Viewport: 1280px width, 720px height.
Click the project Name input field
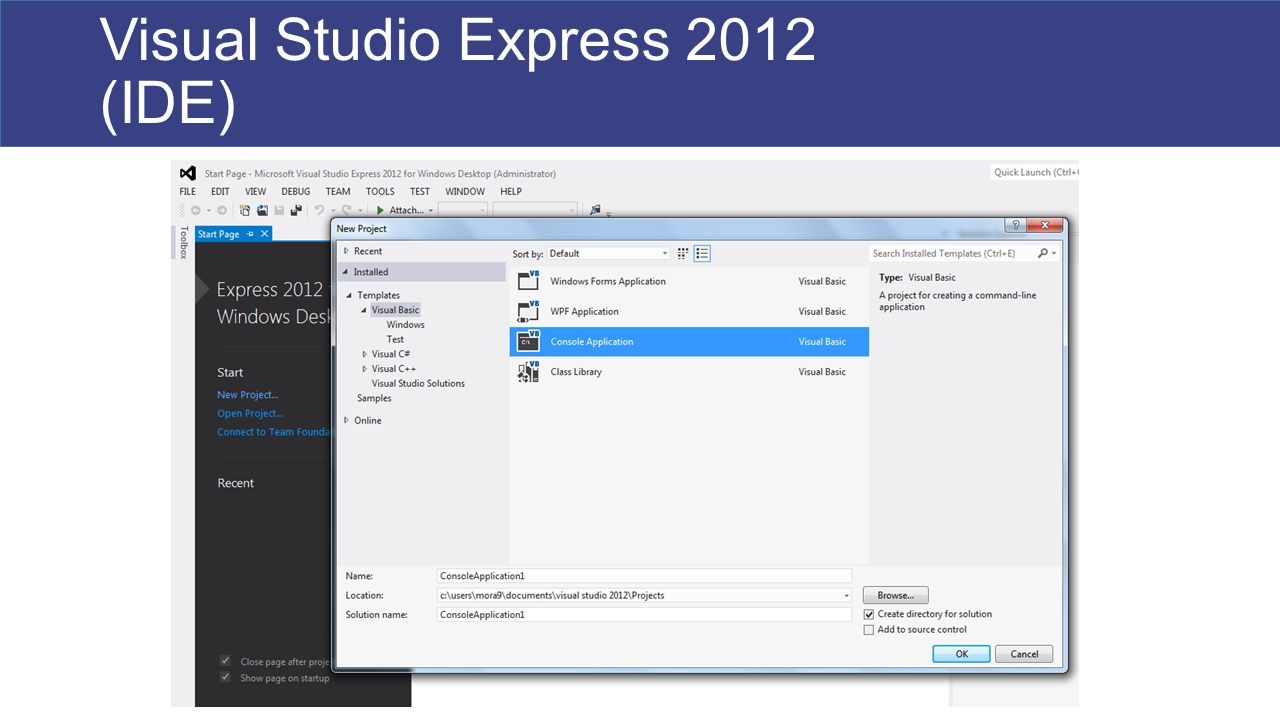645,576
